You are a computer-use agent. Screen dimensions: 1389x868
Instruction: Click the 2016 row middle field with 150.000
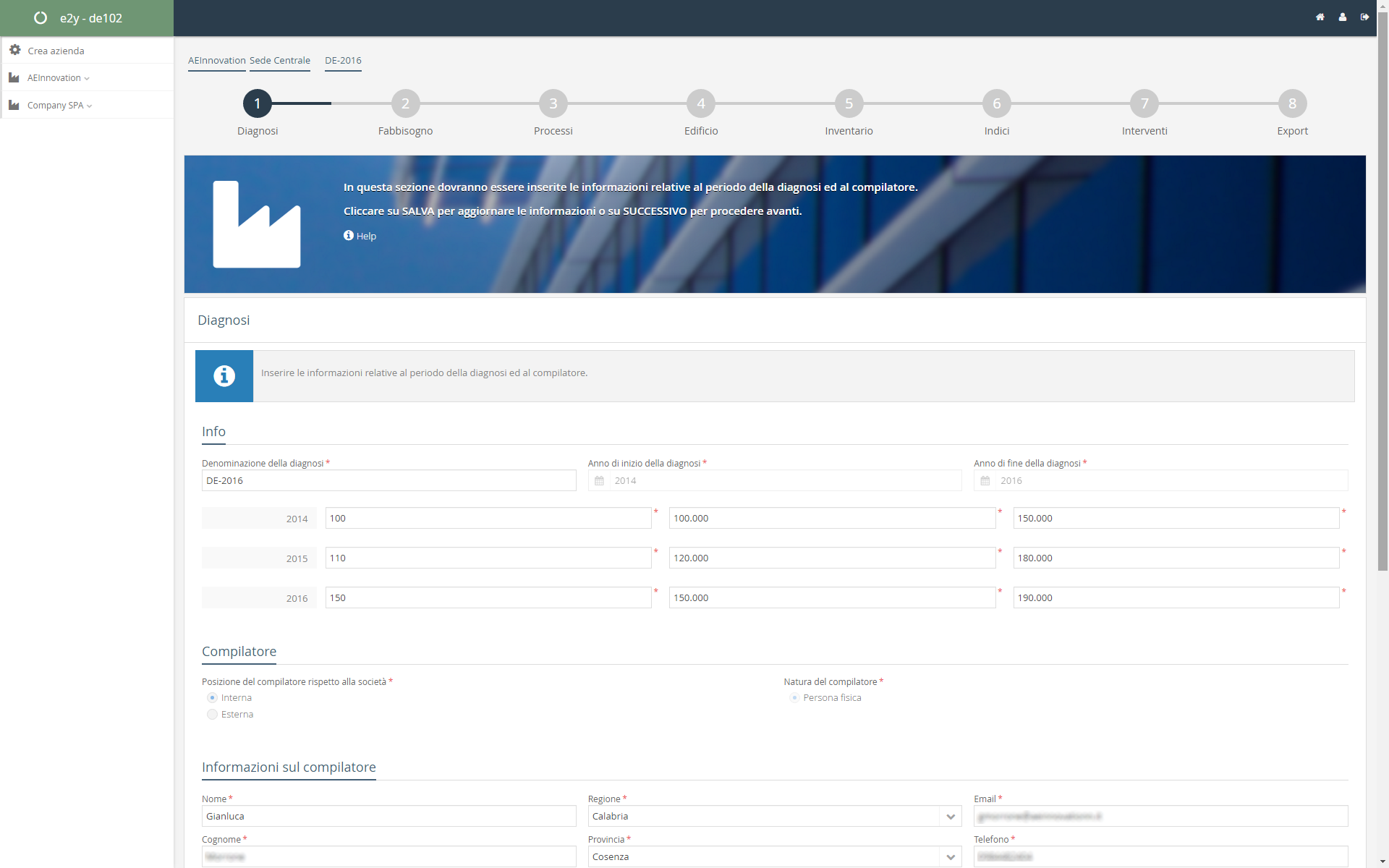click(x=832, y=597)
